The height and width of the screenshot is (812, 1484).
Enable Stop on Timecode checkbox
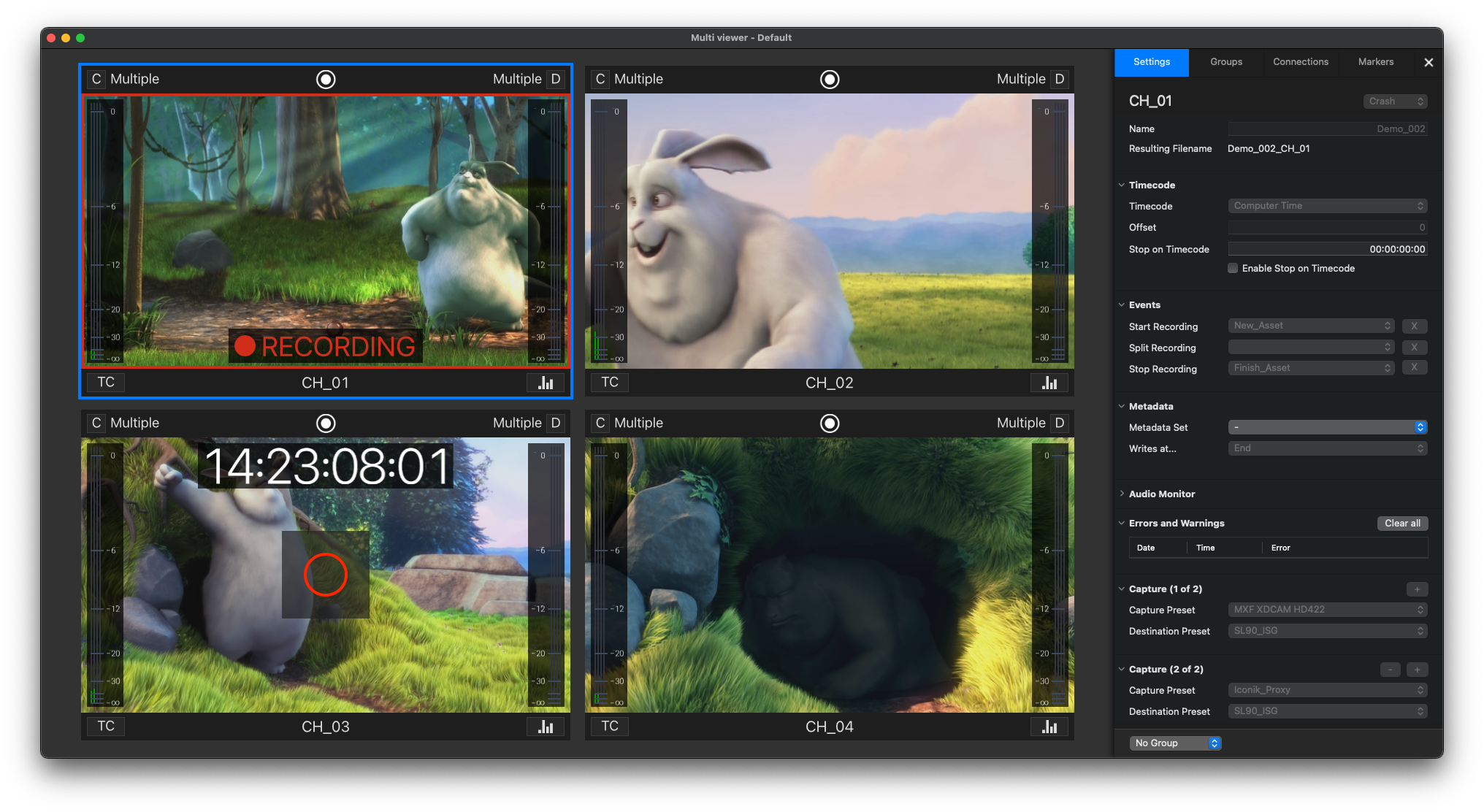coord(1233,268)
